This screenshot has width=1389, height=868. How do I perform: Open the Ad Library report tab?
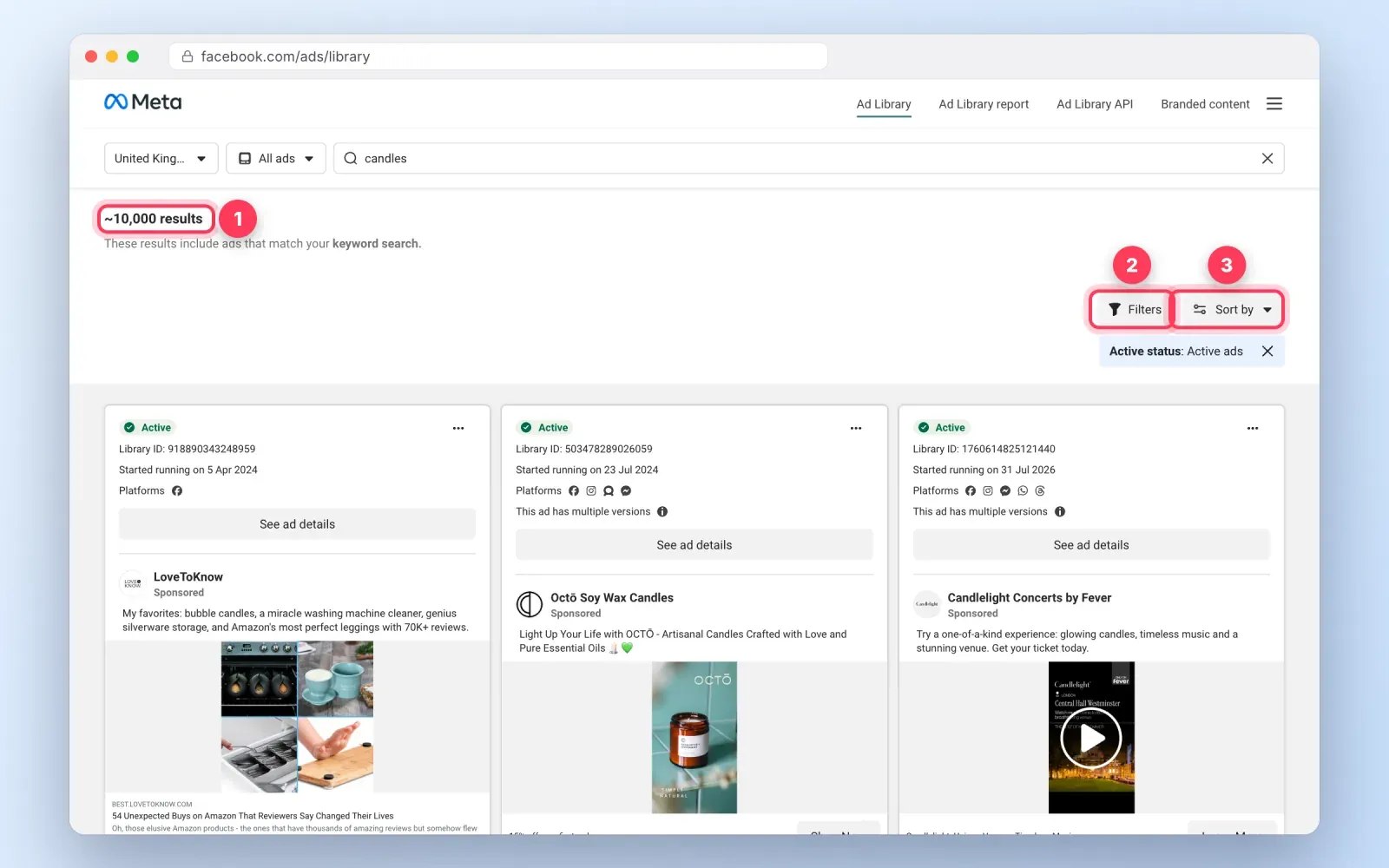click(984, 104)
